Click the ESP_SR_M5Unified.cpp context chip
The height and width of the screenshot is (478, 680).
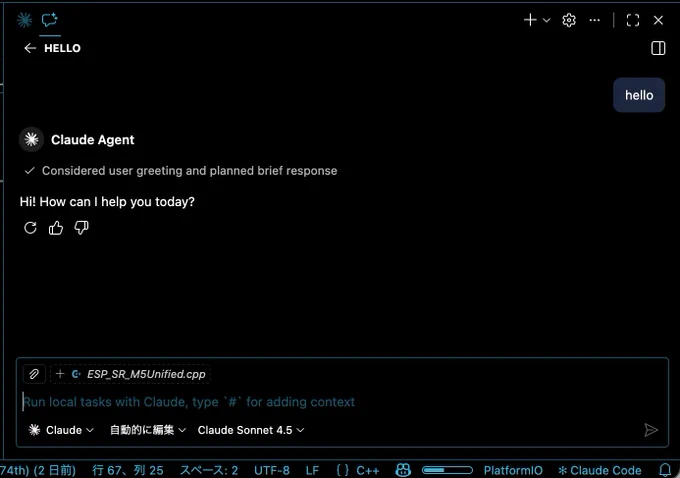[x=131, y=374]
